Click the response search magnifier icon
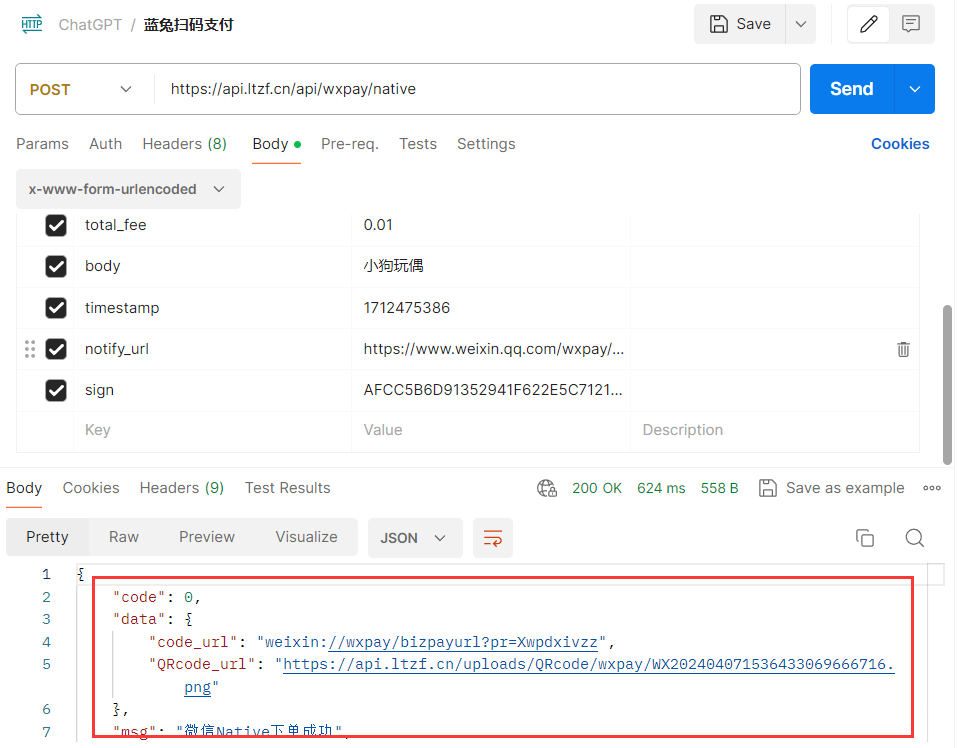Viewport: 959px width, 748px height. [914, 538]
